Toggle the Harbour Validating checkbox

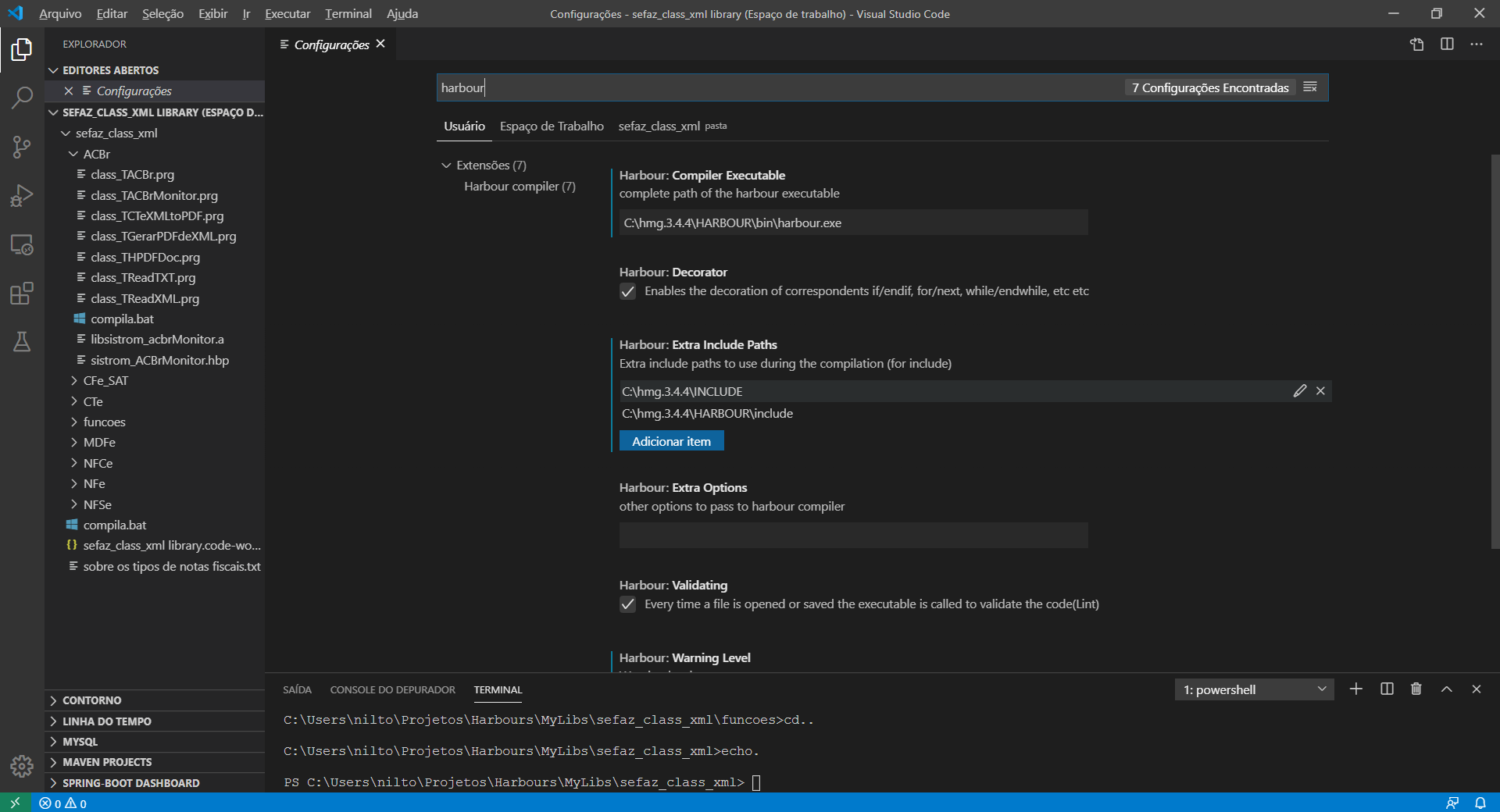coord(627,604)
